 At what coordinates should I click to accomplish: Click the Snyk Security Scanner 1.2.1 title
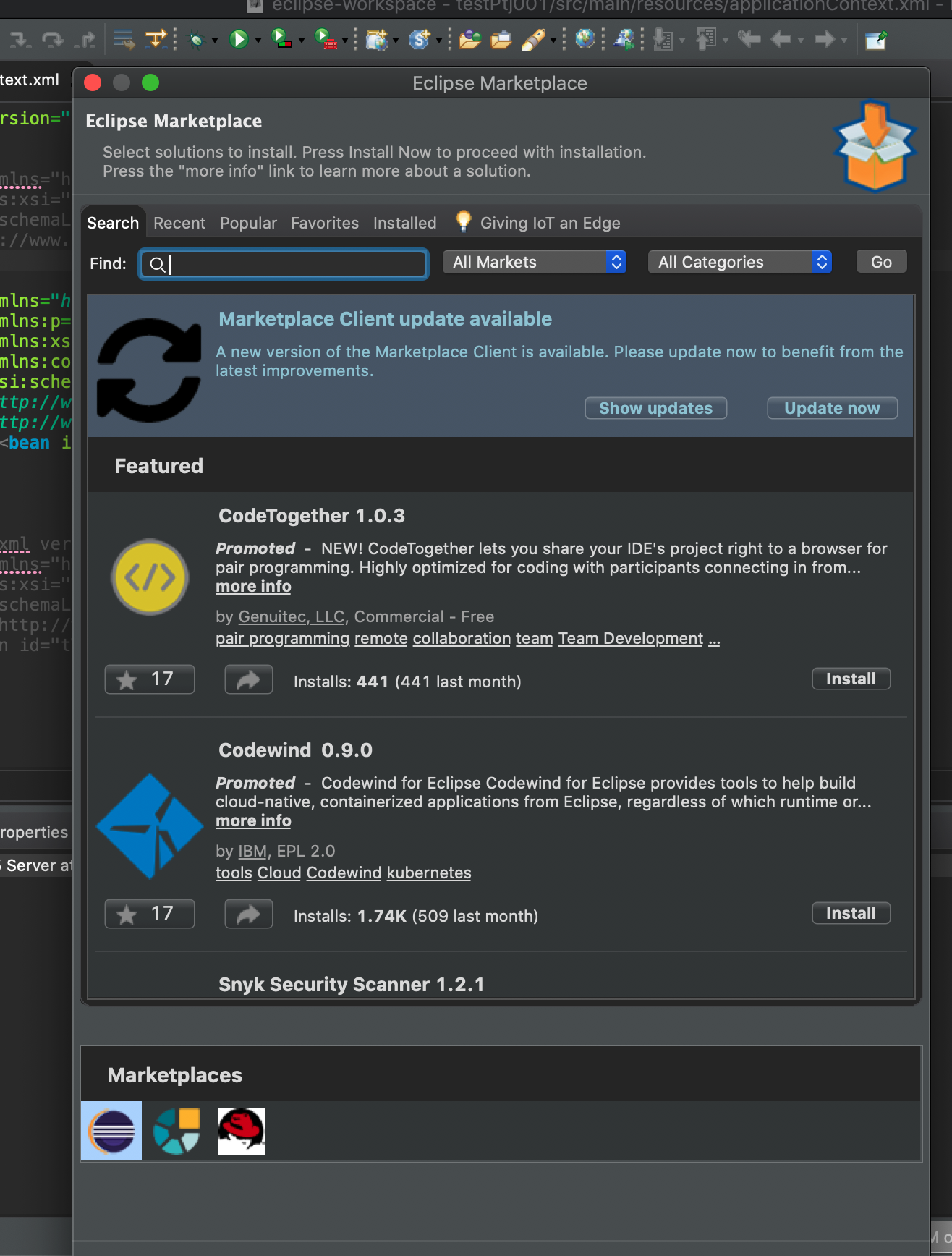(x=352, y=985)
